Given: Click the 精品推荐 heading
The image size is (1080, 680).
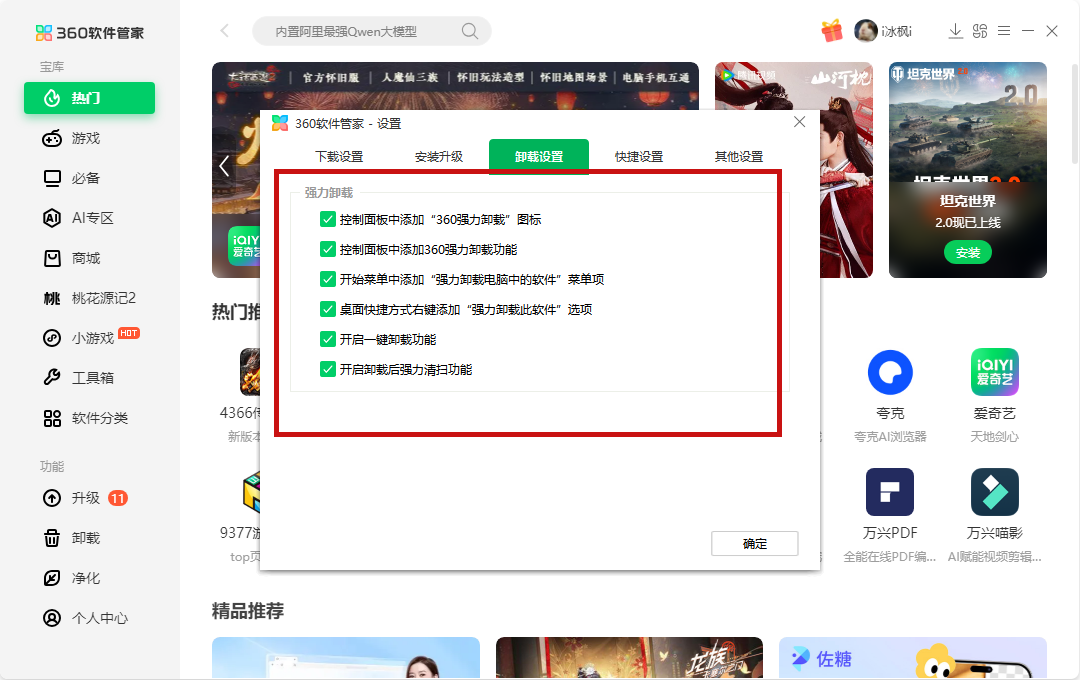Looking at the screenshot, I should (248, 611).
